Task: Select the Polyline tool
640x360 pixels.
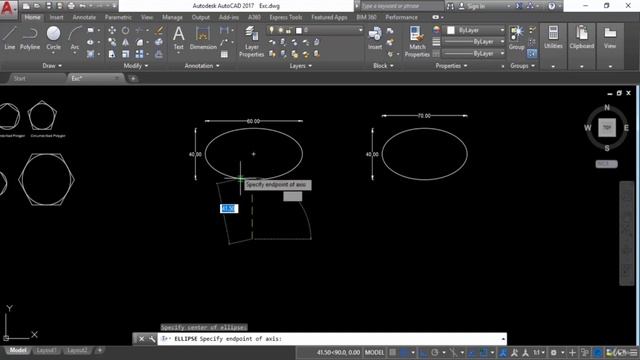Action: click(x=30, y=38)
